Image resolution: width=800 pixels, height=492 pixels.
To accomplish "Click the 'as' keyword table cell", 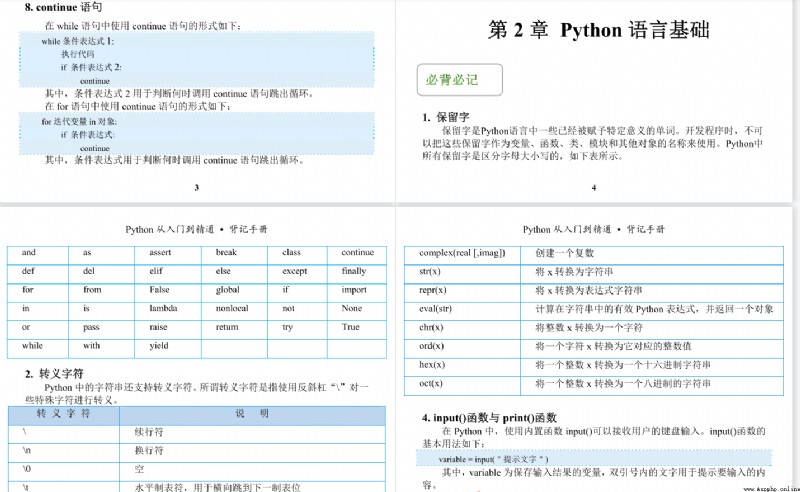I will (x=102, y=256).
